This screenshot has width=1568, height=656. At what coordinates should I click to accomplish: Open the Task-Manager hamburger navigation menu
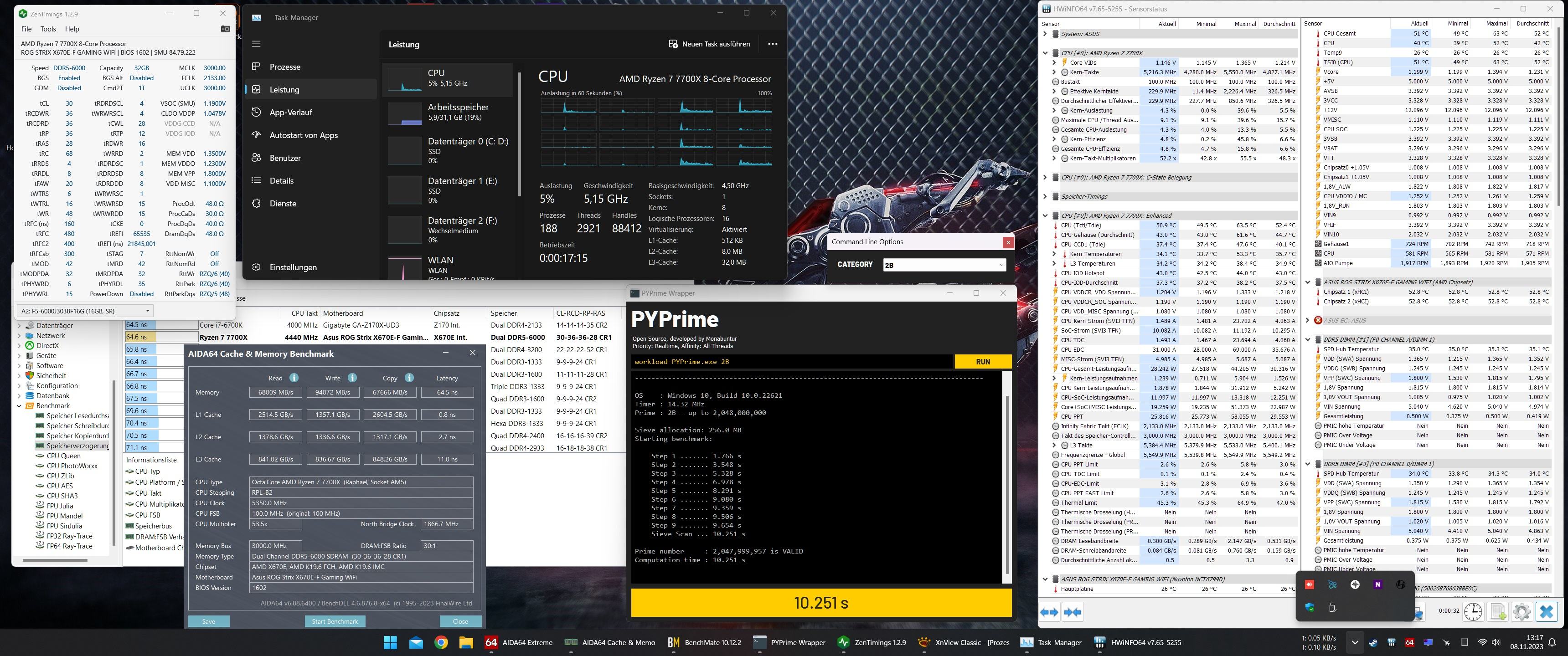(256, 44)
